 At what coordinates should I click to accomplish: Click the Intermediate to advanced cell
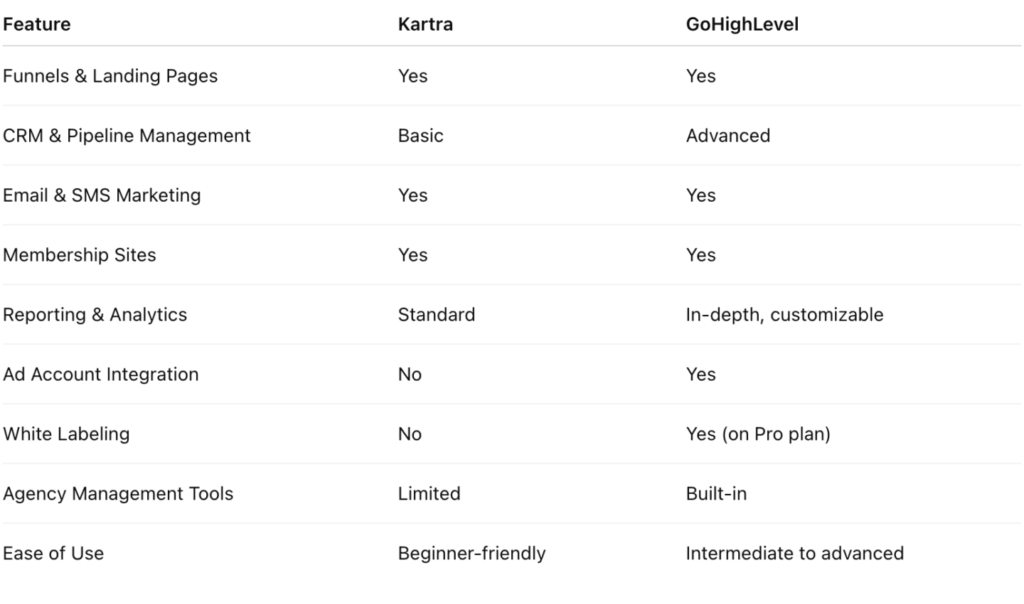click(794, 553)
